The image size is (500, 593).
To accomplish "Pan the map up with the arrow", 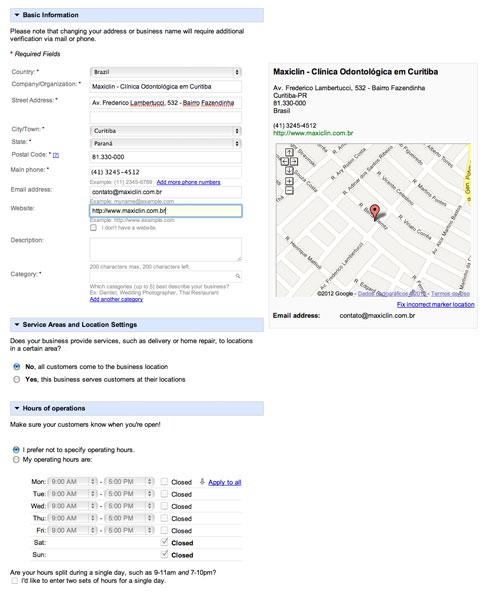I will 289,152.
